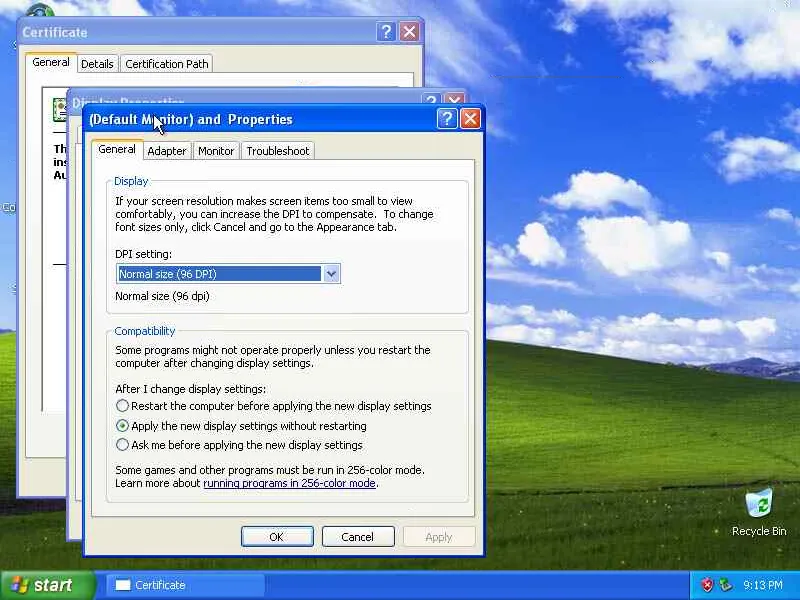Click the Normal size (96 dpi) description text

point(162,296)
